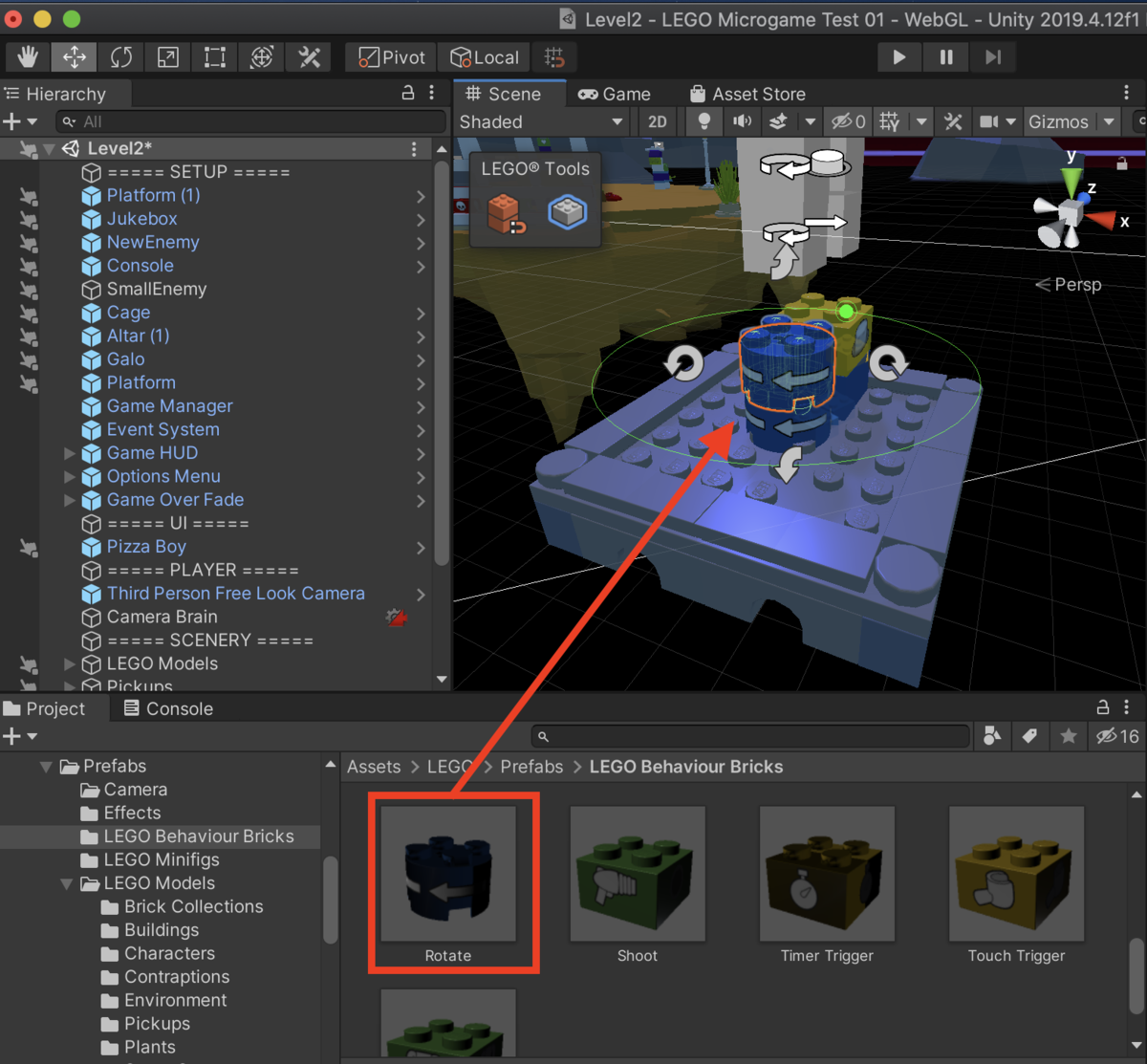The image size is (1147, 1064).
Task: Select the combined Transform tool
Action: (262, 57)
